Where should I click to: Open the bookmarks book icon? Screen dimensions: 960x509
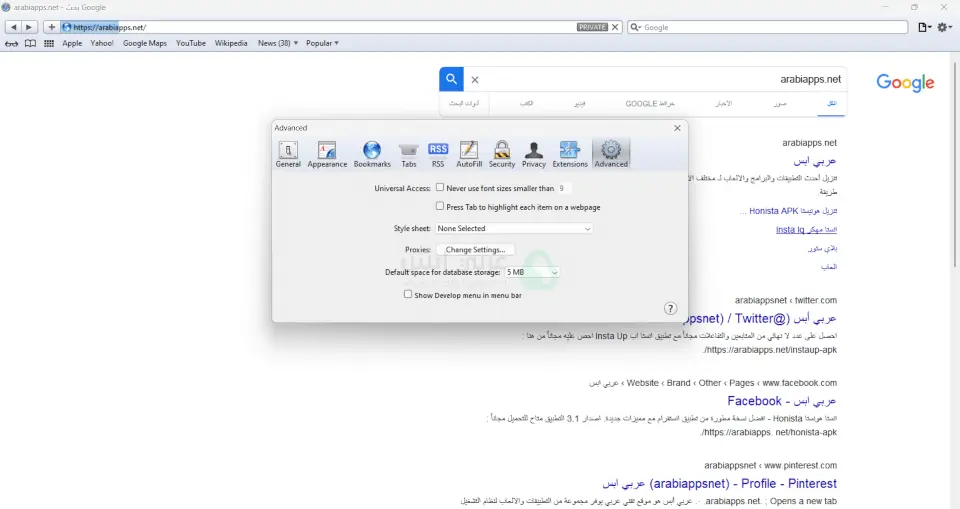point(30,43)
